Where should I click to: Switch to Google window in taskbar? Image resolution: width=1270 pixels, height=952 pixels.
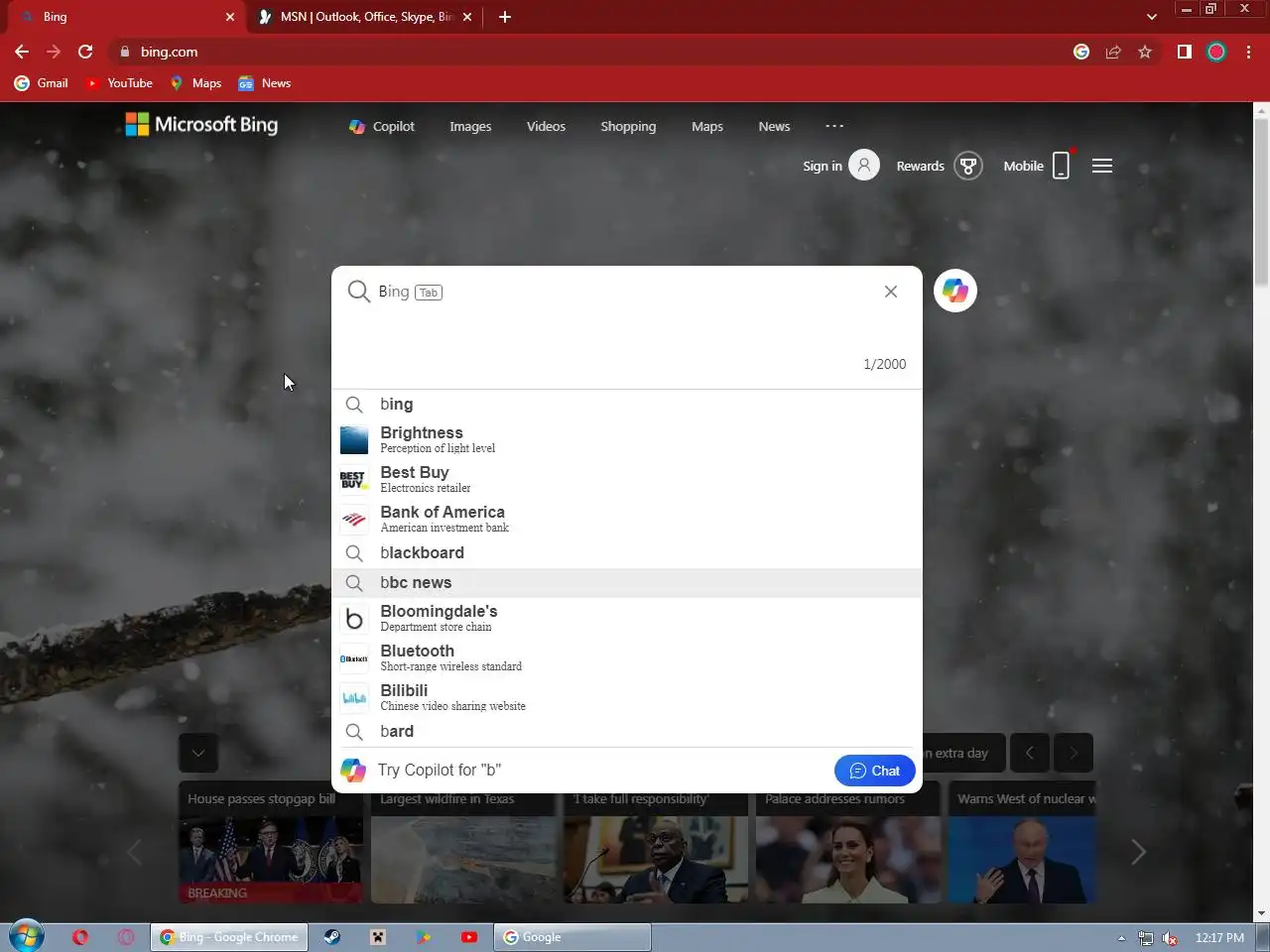pos(572,937)
